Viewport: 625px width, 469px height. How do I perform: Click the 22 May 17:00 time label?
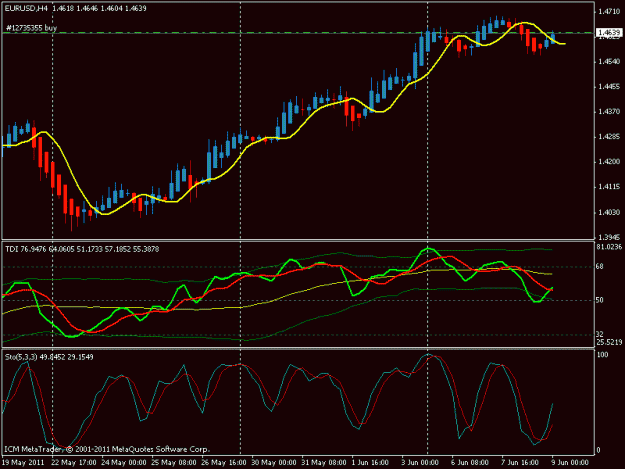coord(74,463)
